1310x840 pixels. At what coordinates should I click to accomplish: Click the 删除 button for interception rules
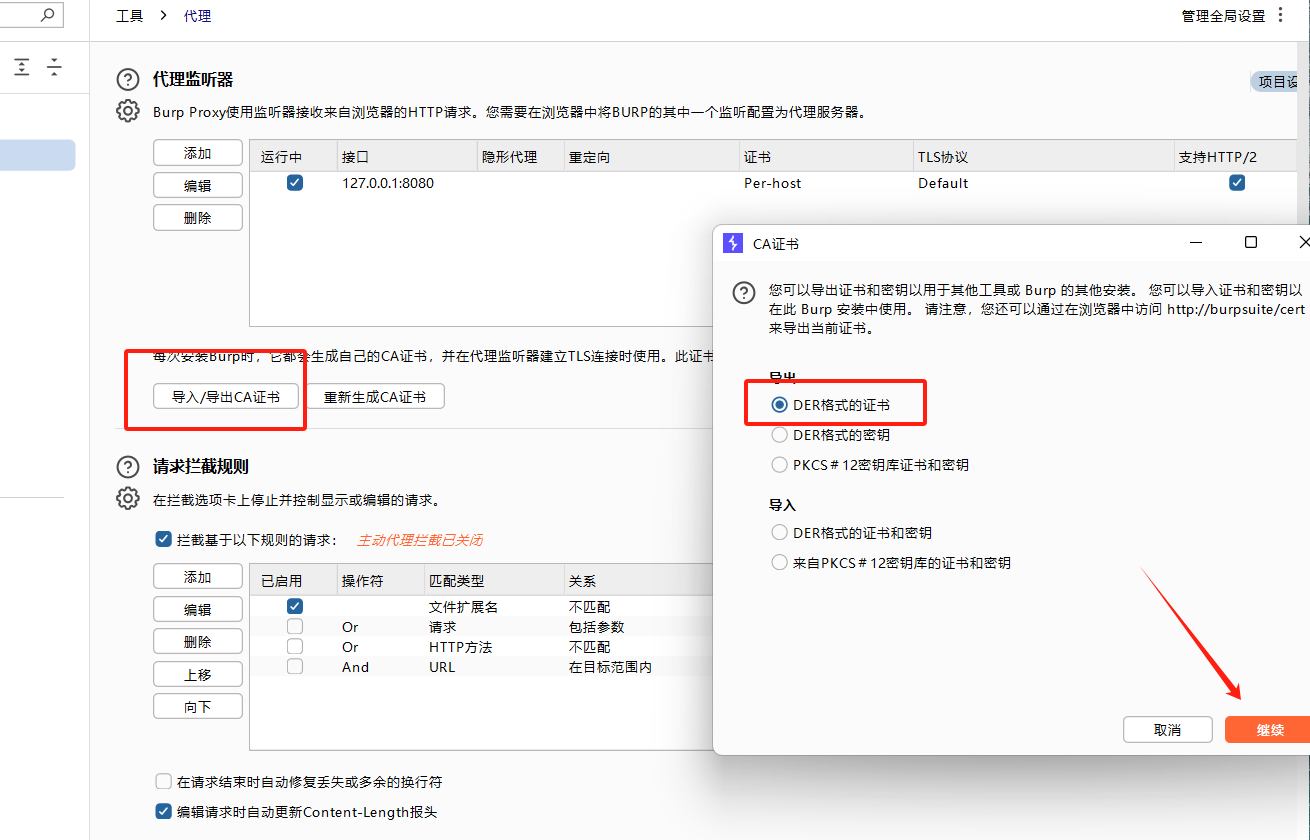pos(198,641)
